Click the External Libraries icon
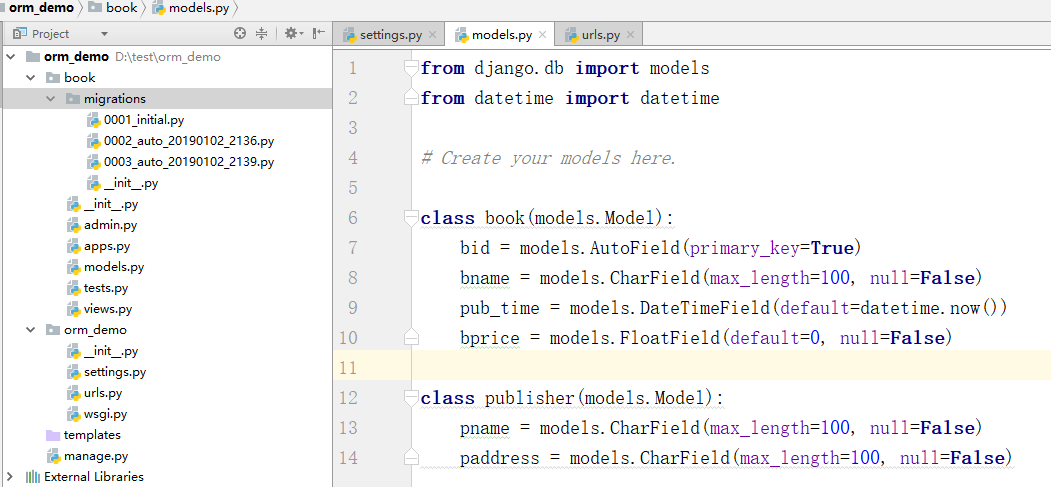Image resolution: width=1051 pixels, height=487 pixels. click(32, 477)
